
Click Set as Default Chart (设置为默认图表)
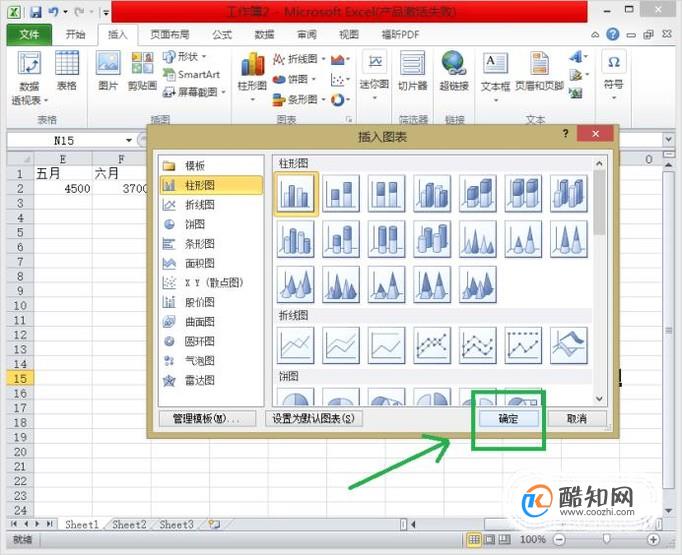tap(314, 418)
